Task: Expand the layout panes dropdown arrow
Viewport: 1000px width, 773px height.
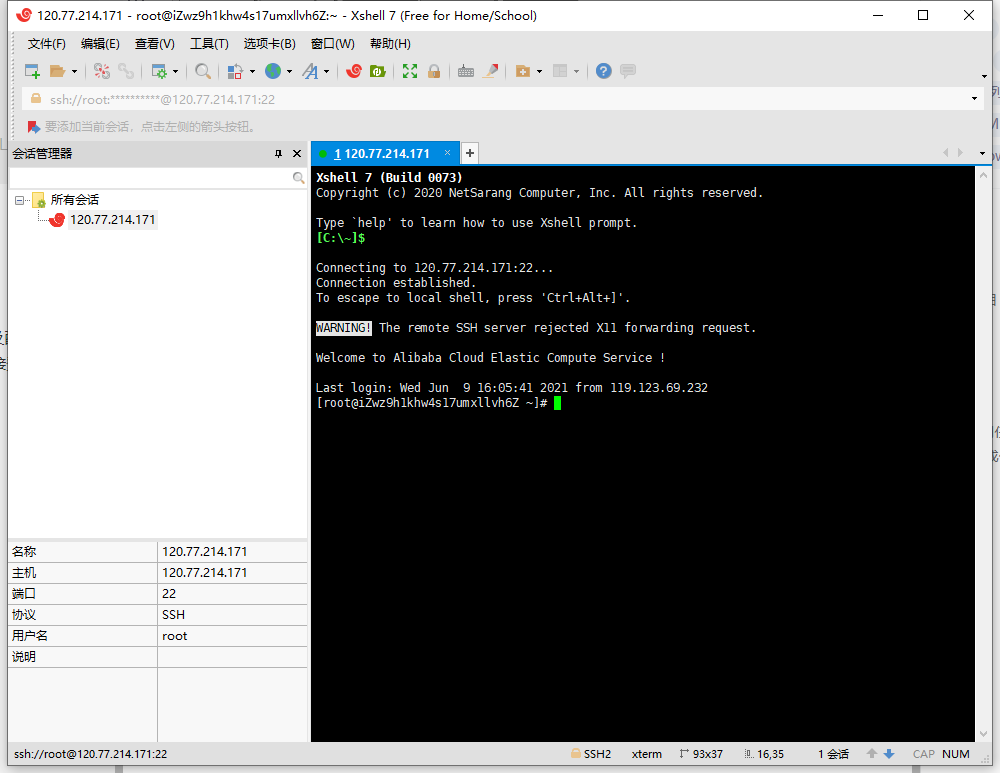Action: click(577, 71)
